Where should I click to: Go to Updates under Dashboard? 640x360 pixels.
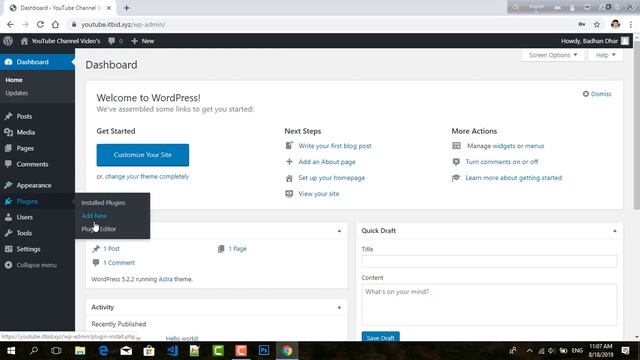point(17,93)
